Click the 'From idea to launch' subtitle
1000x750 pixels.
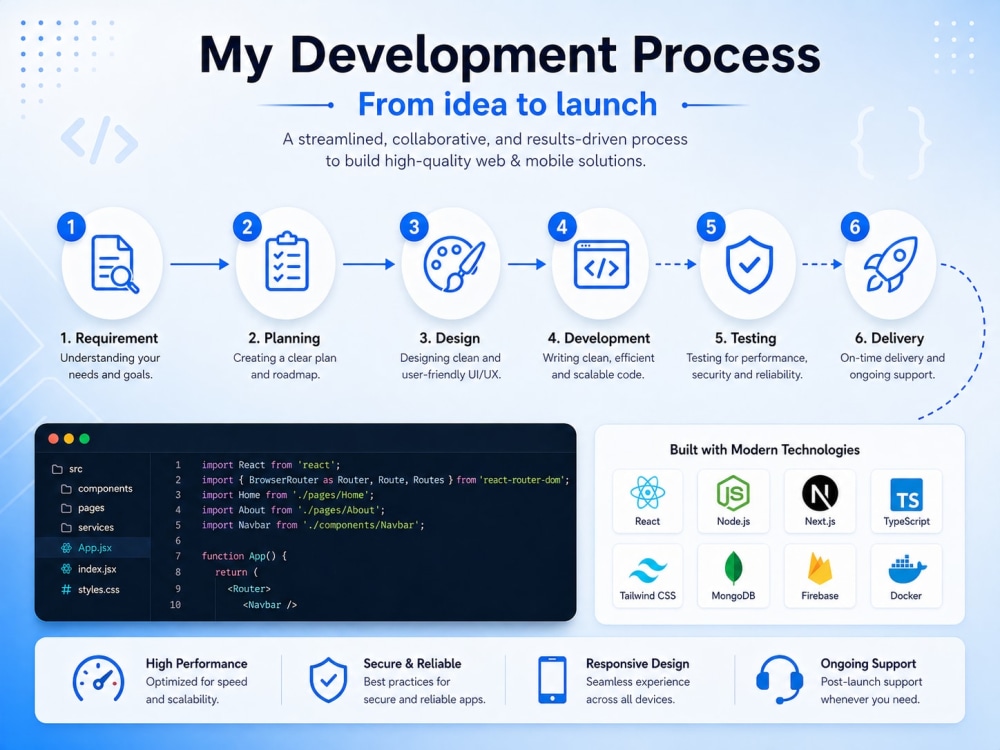tap(508, 104)
